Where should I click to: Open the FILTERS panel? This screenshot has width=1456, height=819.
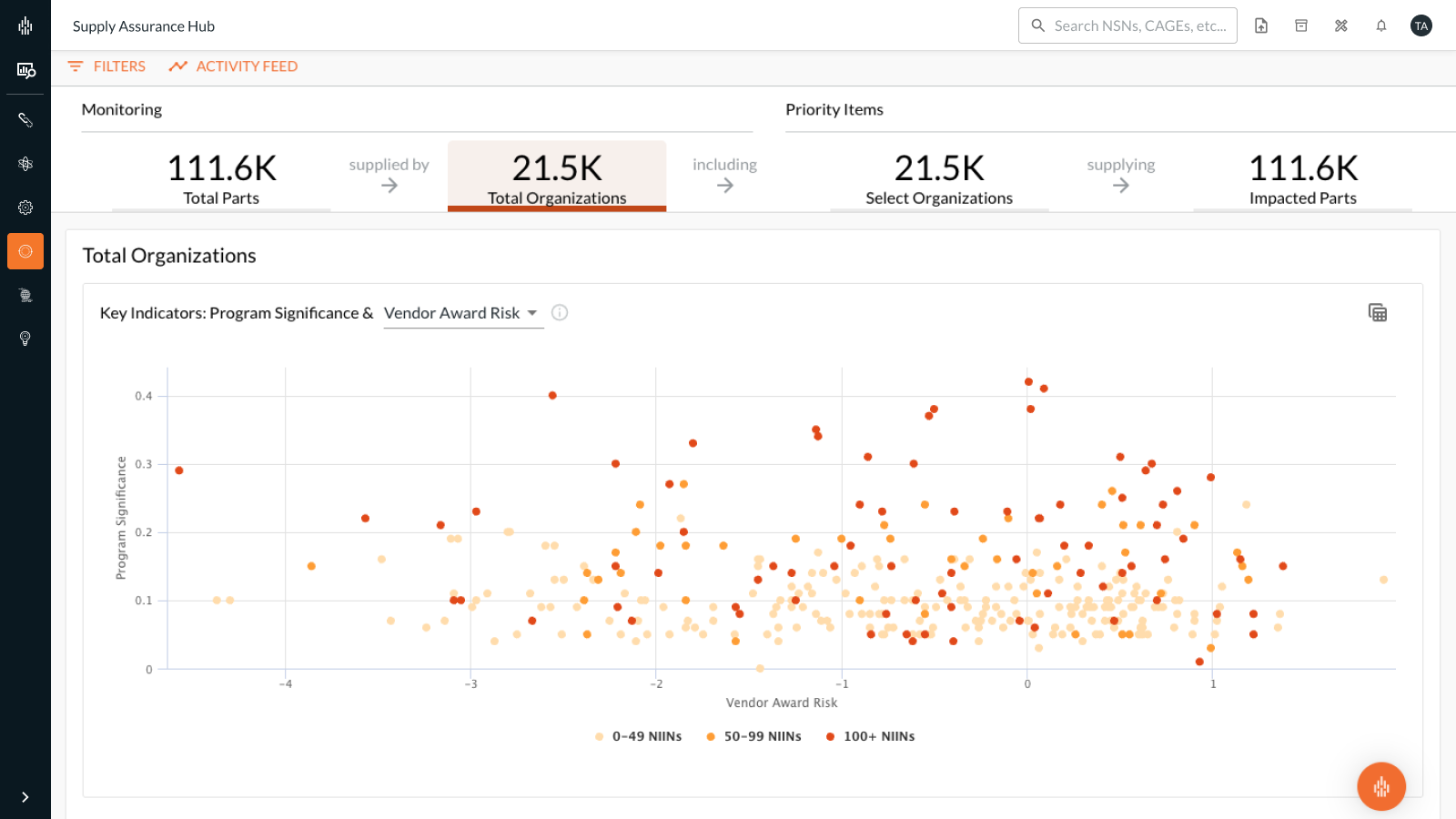(x=106, y=66)
